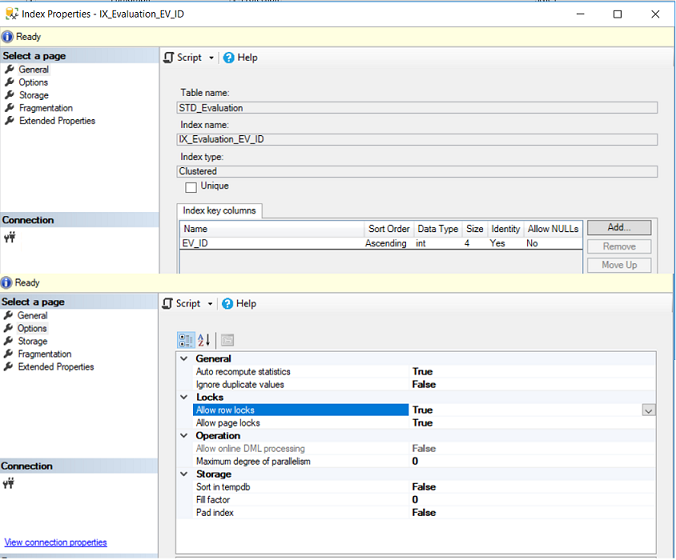The width and height of the screenshot is (676, 560).
Task: Click the Property Pages grid toolbar icon
Action: (x=227, y=340)
